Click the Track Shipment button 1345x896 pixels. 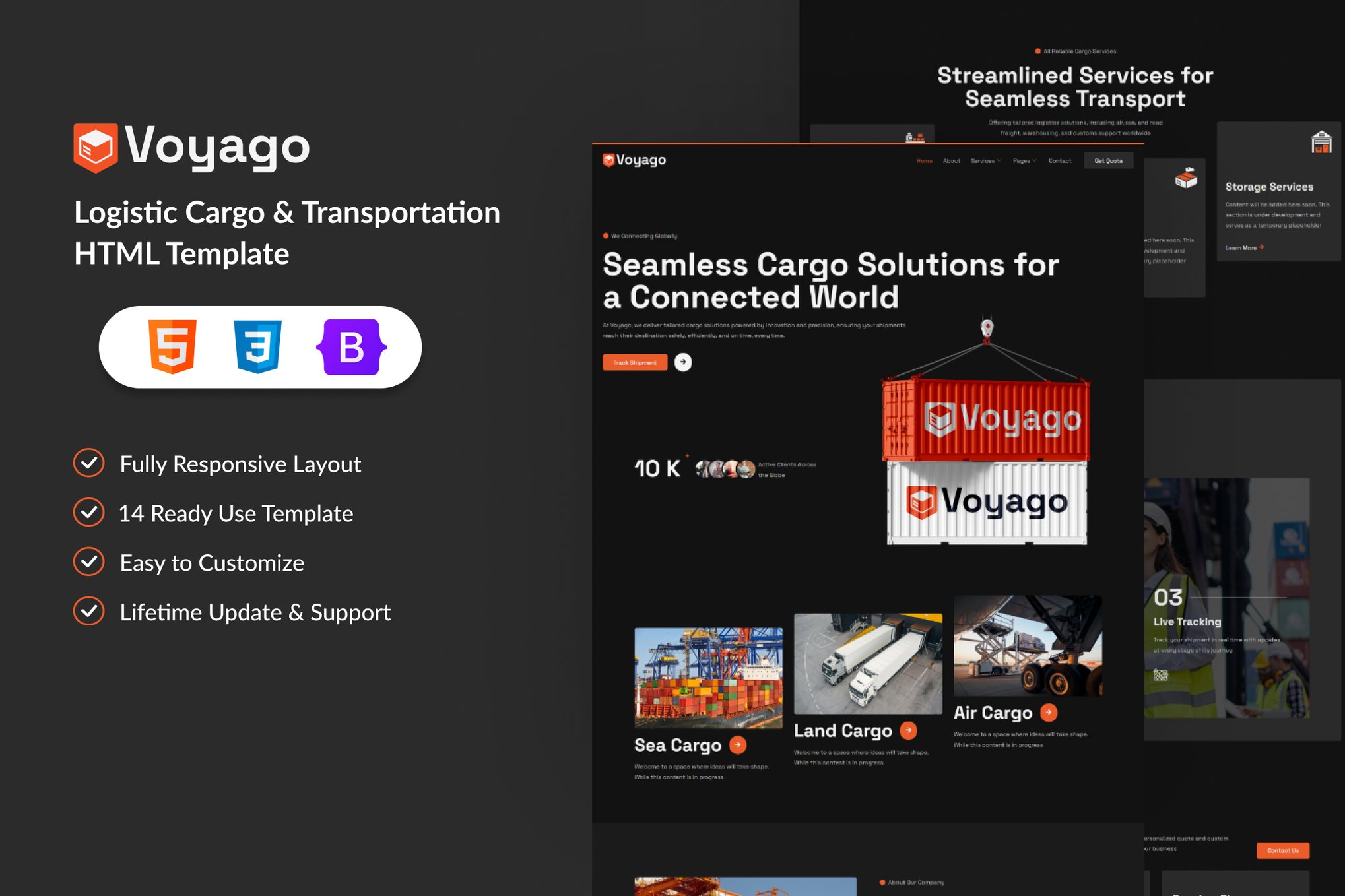634,362
